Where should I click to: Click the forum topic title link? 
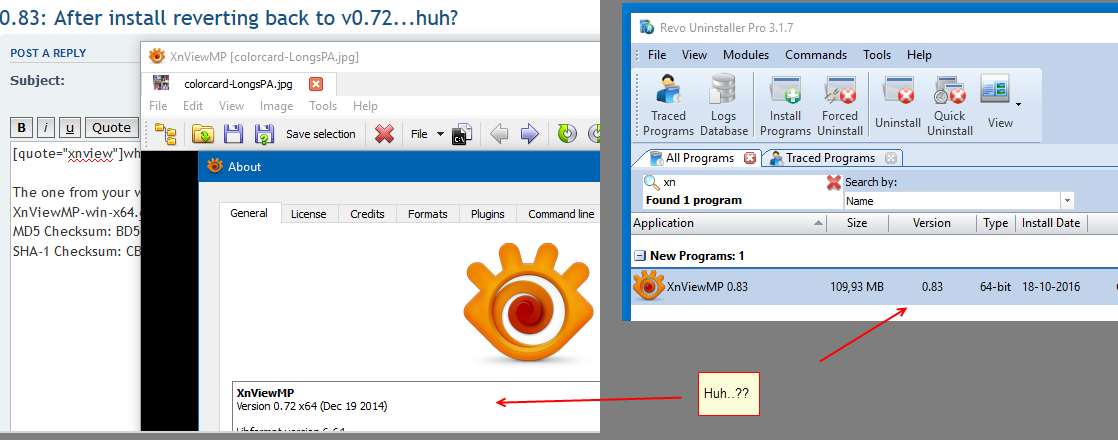click(x=229, y=16)
